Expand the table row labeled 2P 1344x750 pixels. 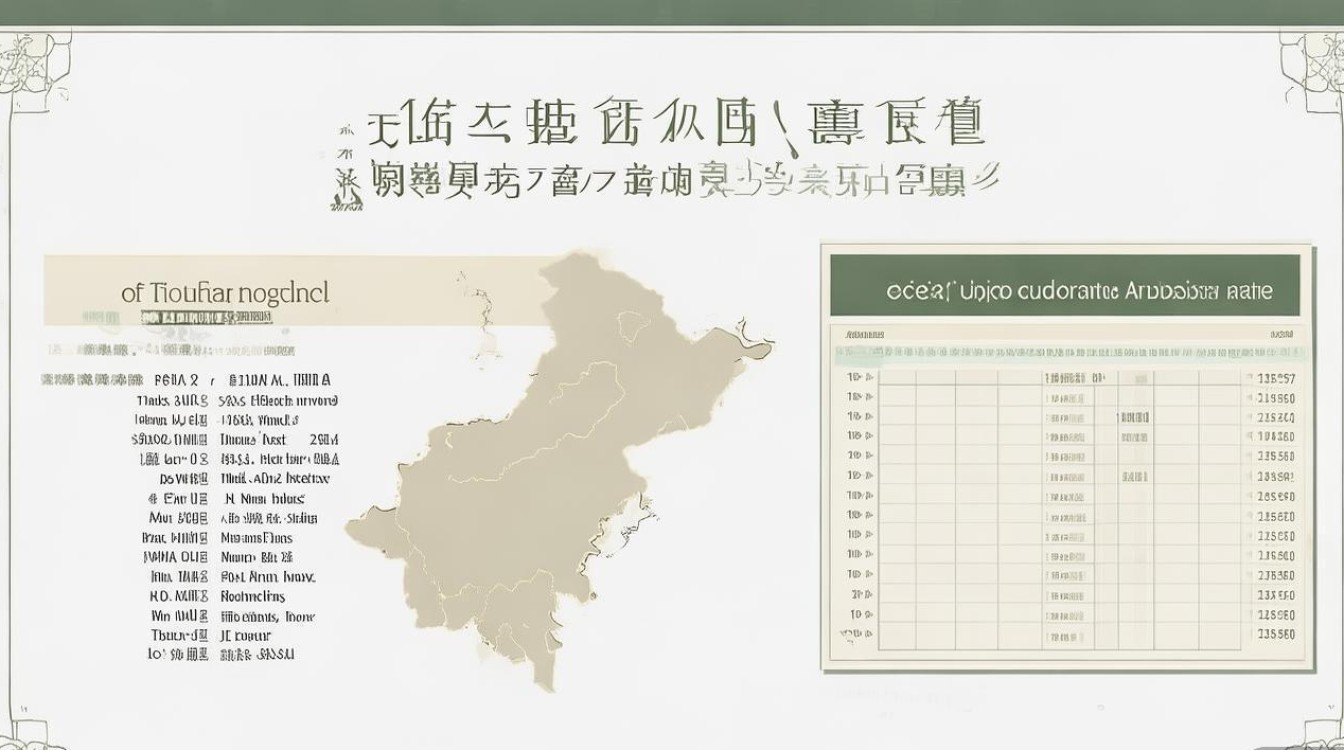pos(868,594)
